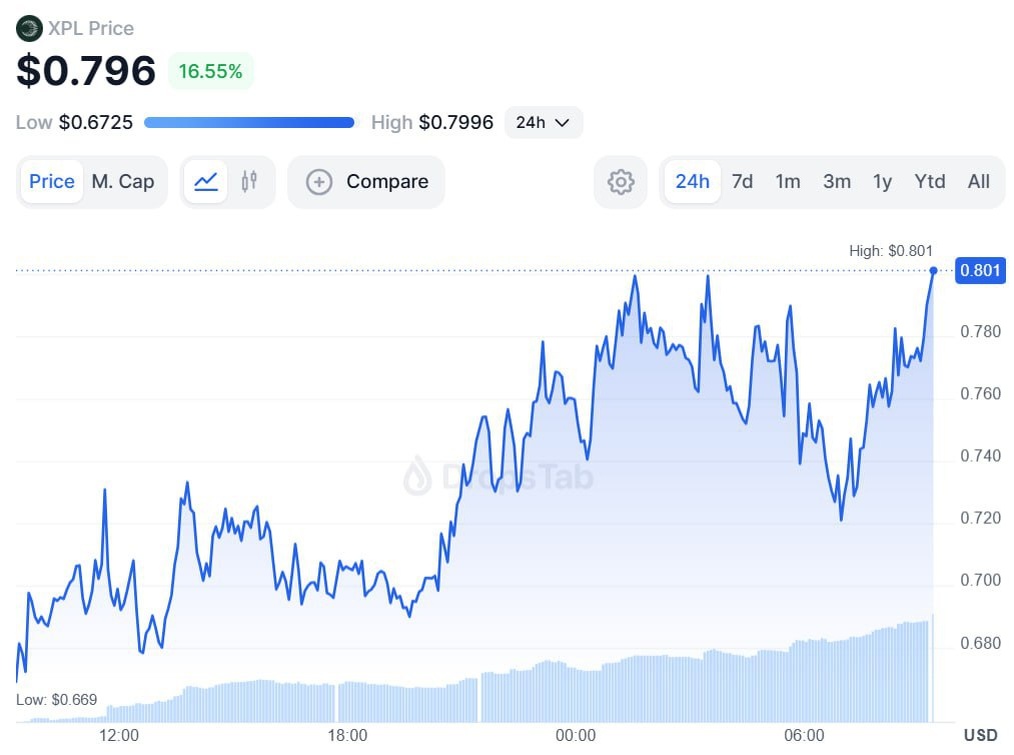Select the 7d timeframe tab
This screenshot has height=755, width=1014.
742,182
